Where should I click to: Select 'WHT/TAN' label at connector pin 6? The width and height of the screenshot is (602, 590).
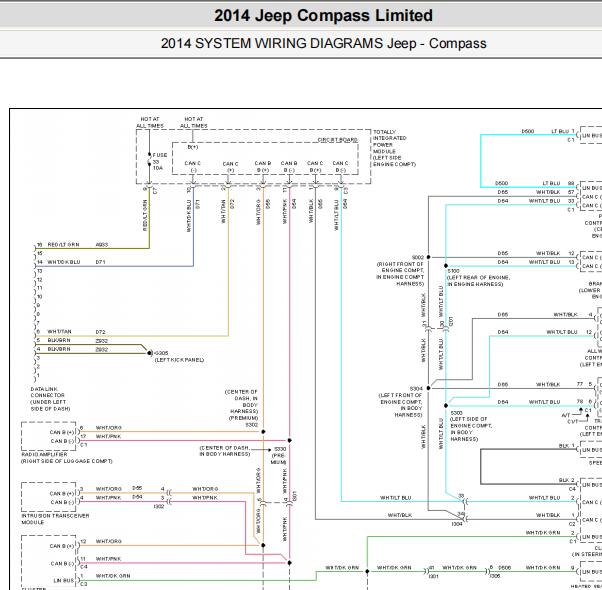[60, 331]
